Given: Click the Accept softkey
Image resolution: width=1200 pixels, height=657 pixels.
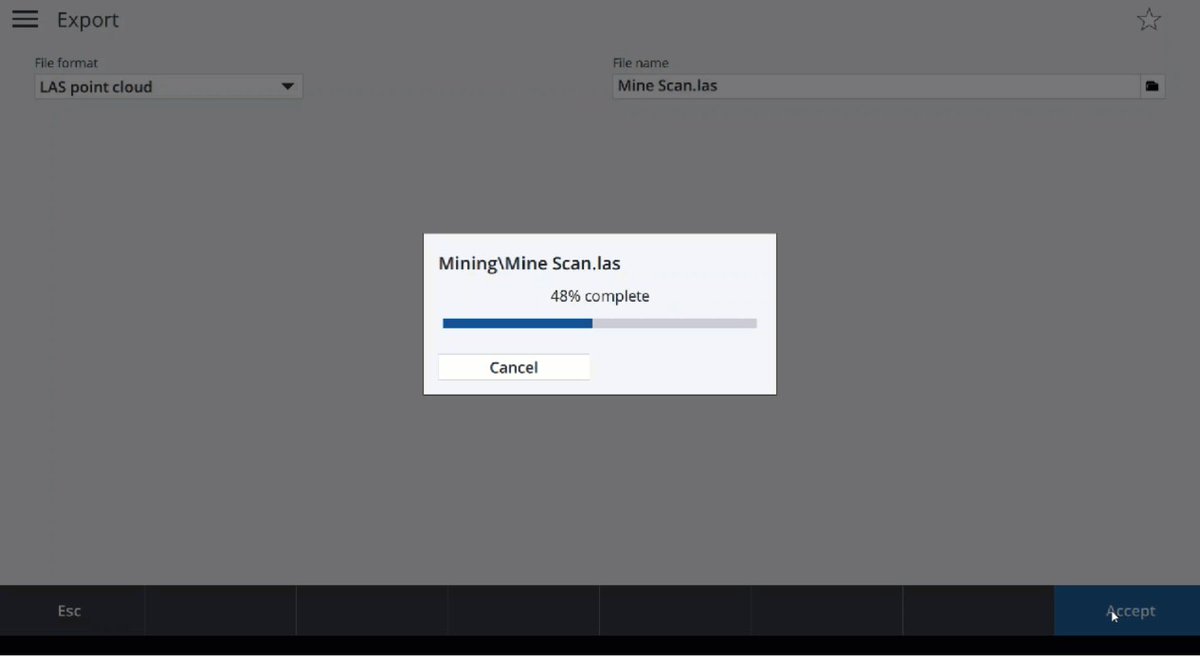Looking at the screenshot, I should coord(1127,611).
